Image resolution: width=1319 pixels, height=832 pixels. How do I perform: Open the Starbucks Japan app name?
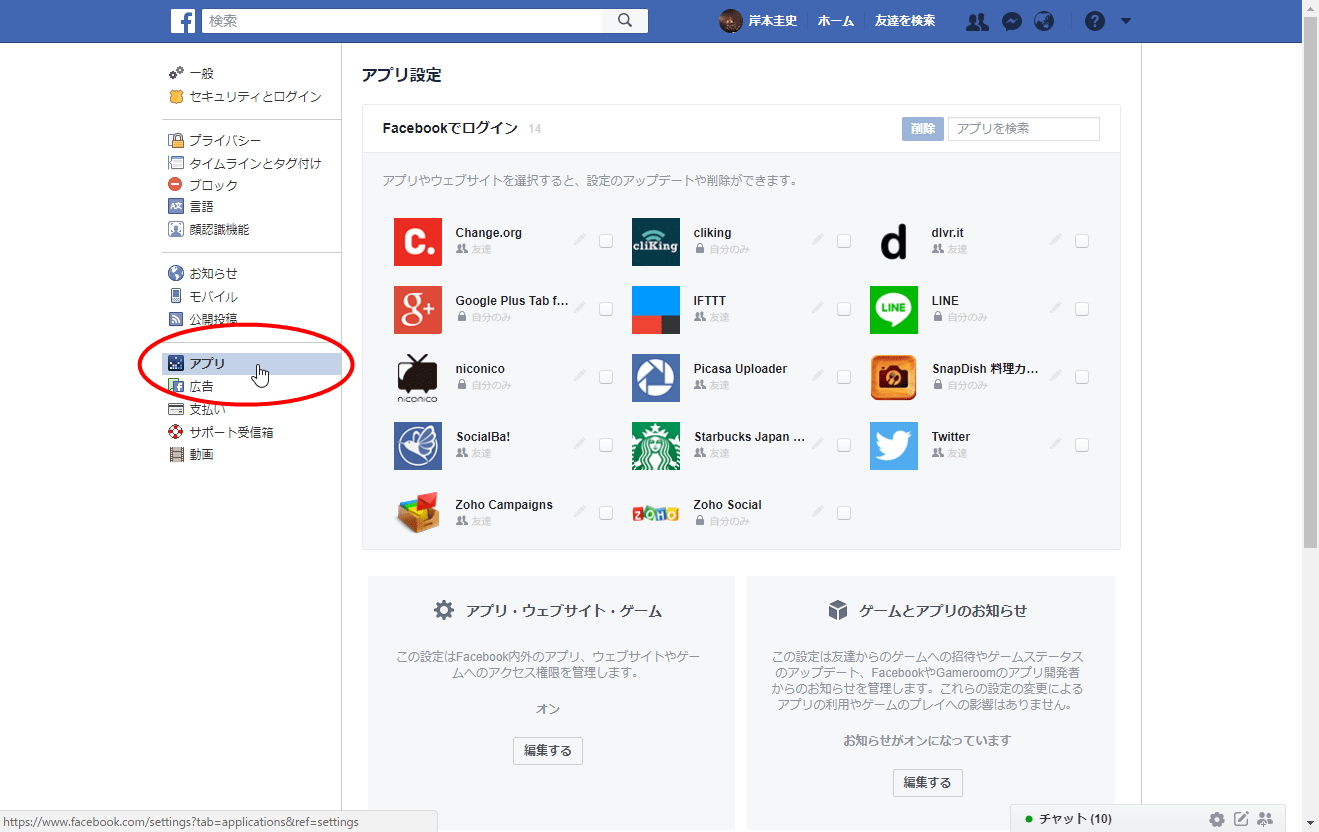tap(749, 437)
